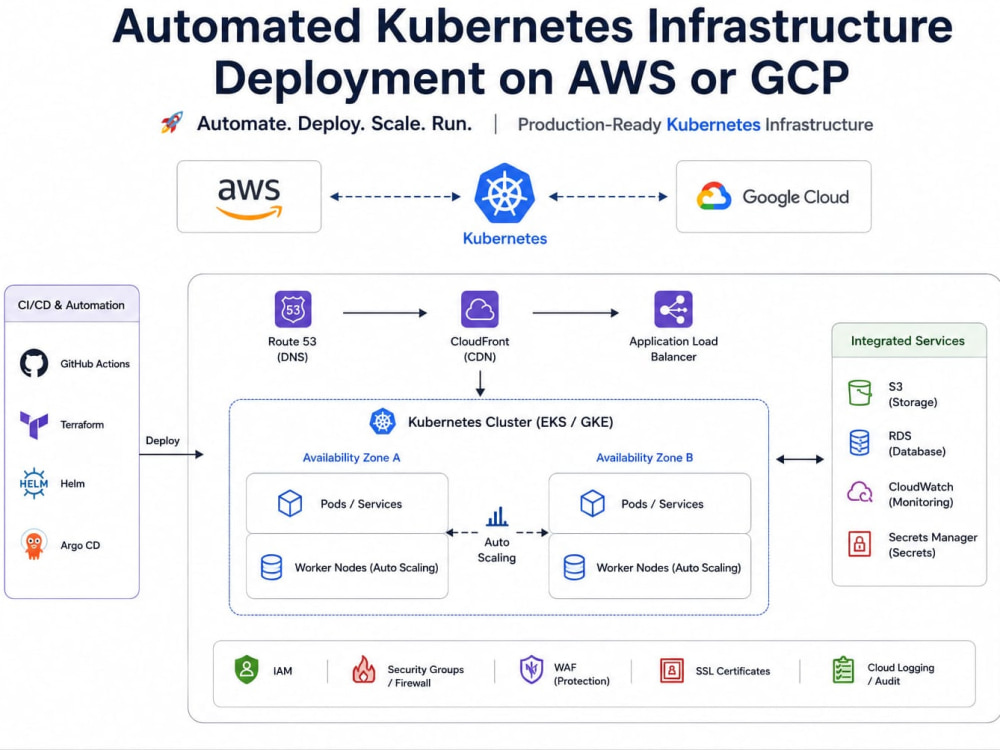Click the Availability Zone A label
Screen dimensions: 1000x750
(351, 457)
